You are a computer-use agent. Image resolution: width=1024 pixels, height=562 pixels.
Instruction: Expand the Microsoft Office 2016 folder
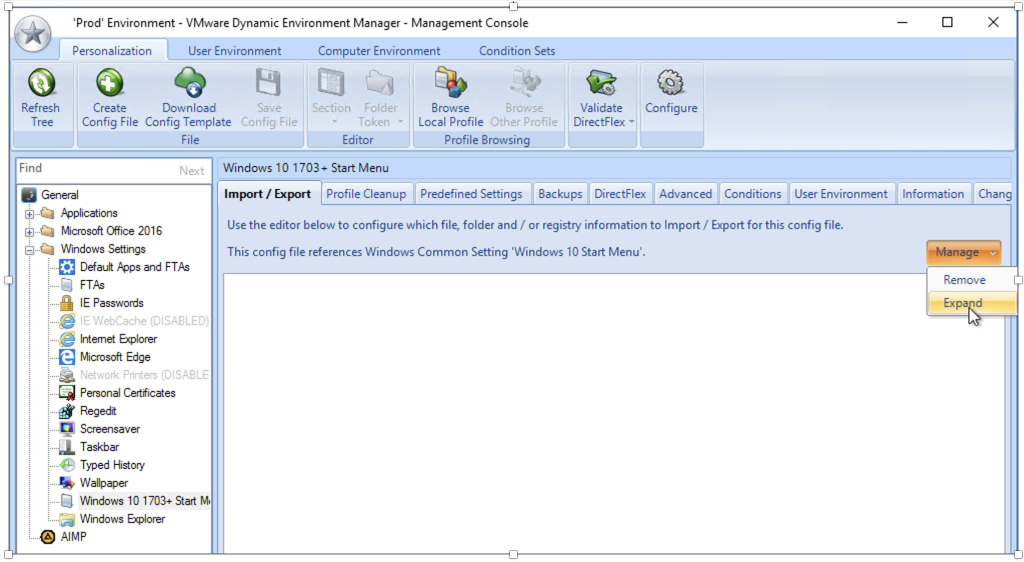pos(29,231)
